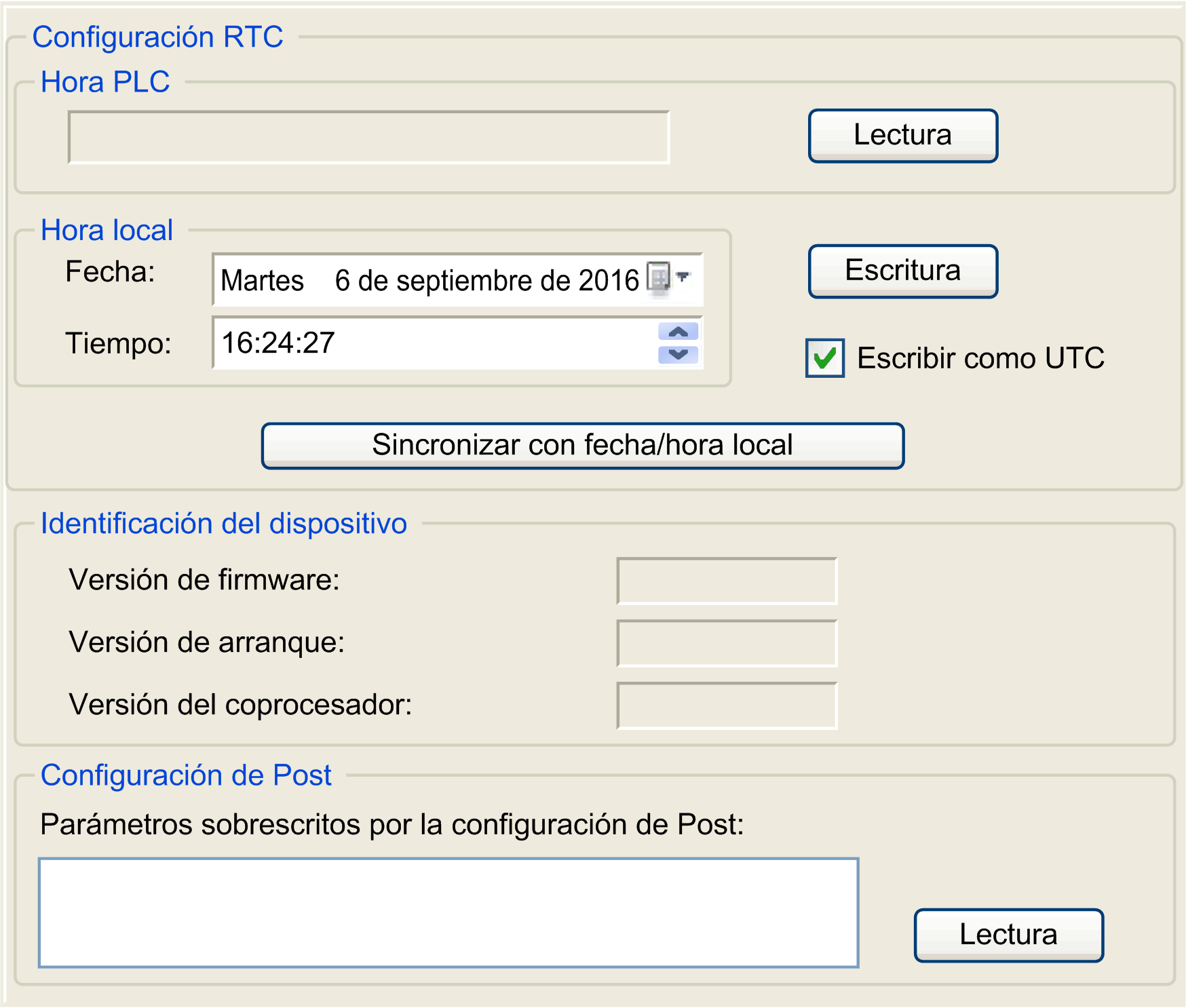Increase the Tiempo value with up arrow
1186x1008 pixels.
tap(678, 331)
